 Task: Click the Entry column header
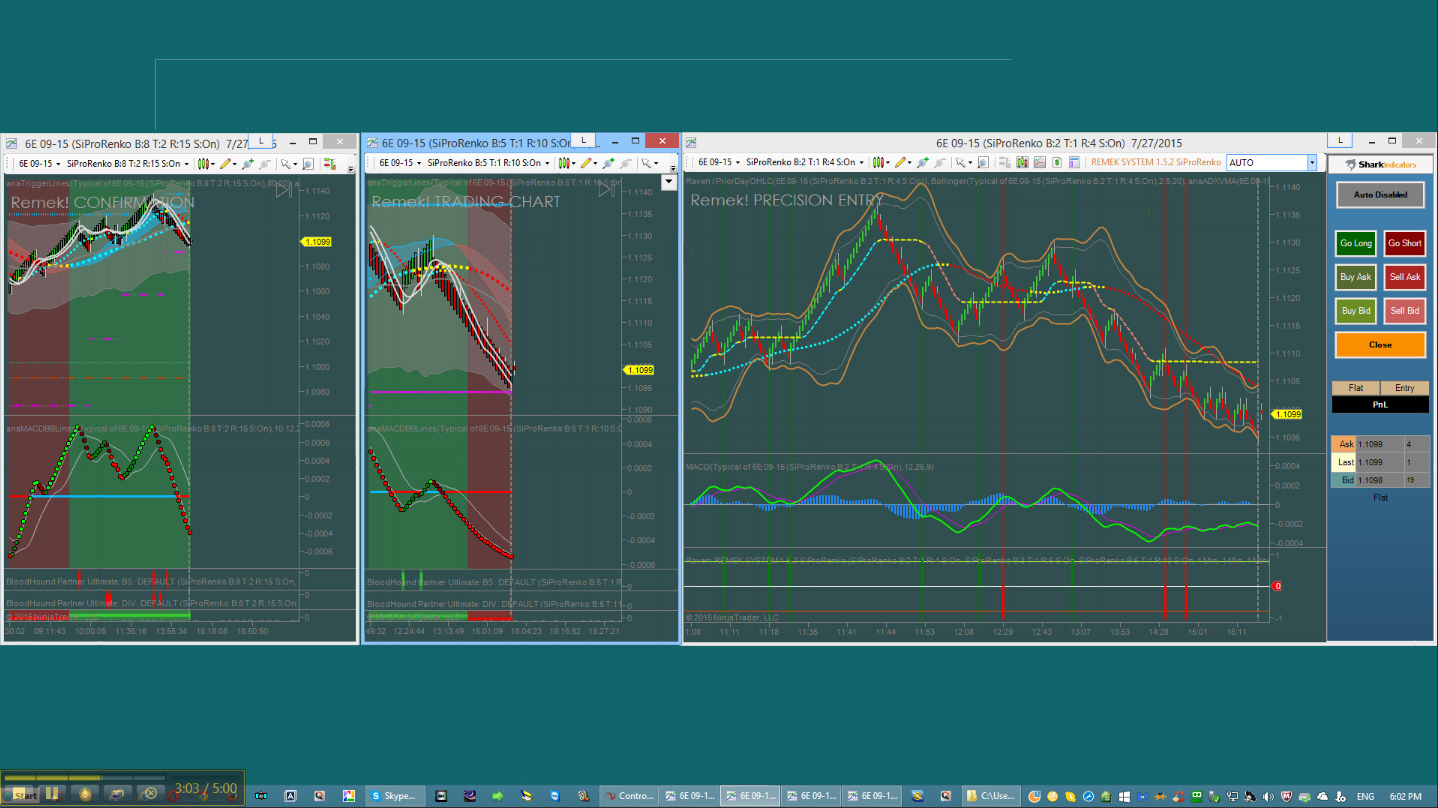coord(1405,388)
